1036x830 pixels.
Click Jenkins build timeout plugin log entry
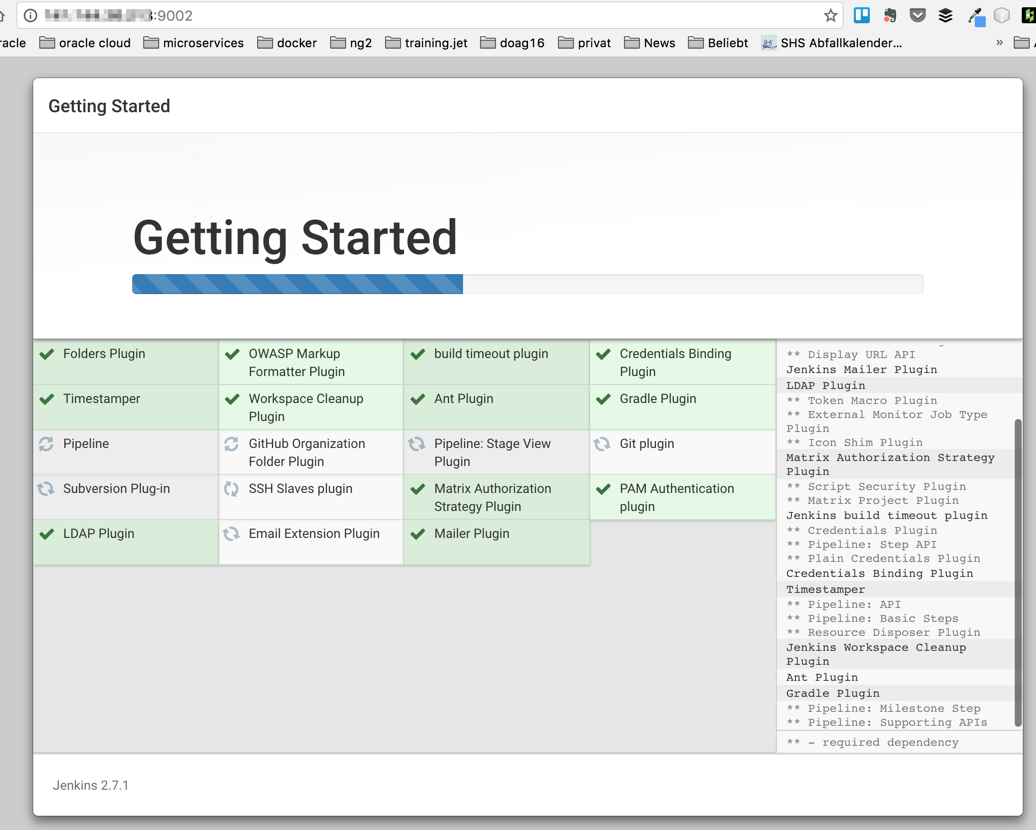(887, 515)
